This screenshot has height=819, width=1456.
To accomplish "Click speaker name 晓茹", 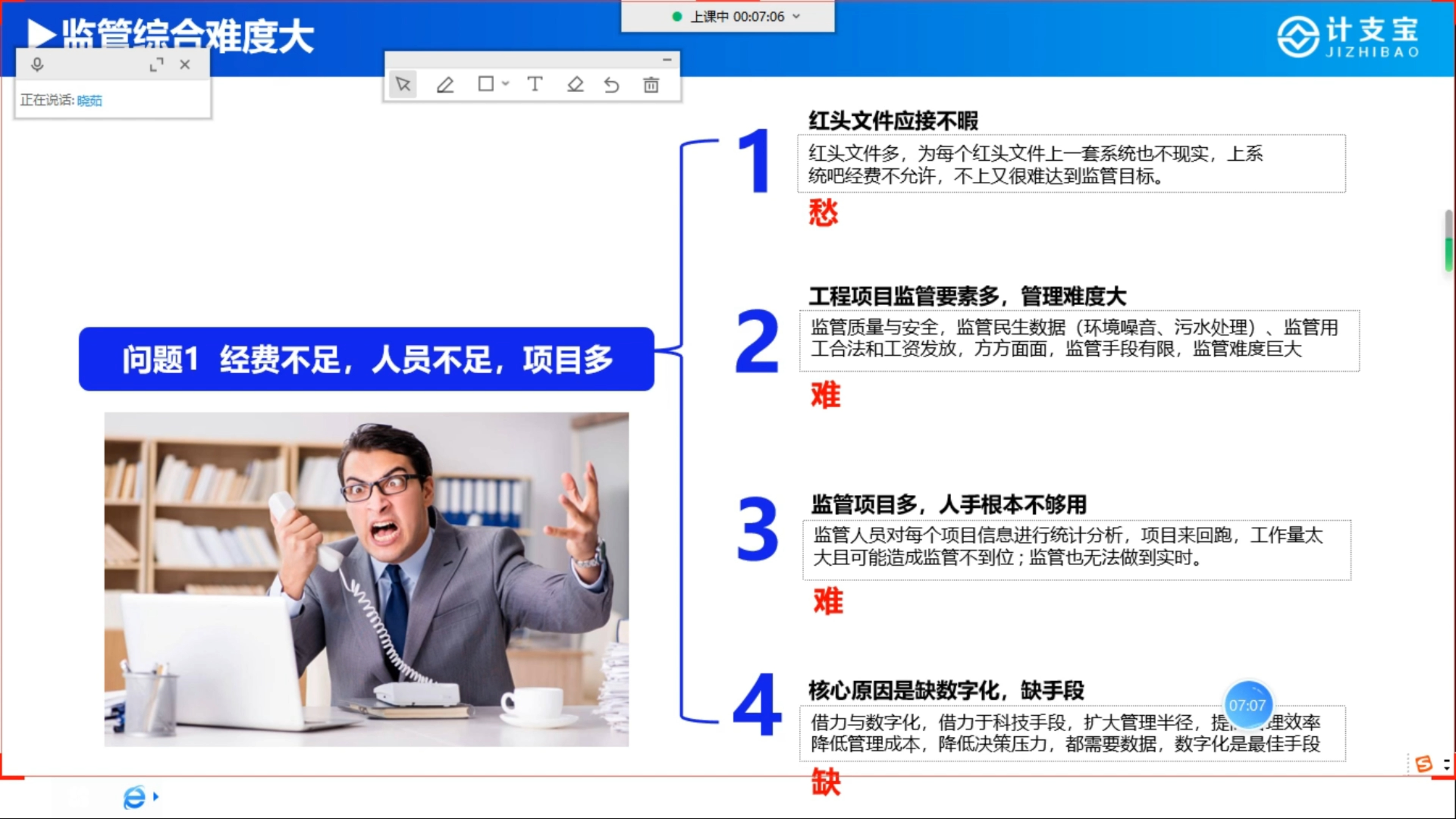I will 89,100.
